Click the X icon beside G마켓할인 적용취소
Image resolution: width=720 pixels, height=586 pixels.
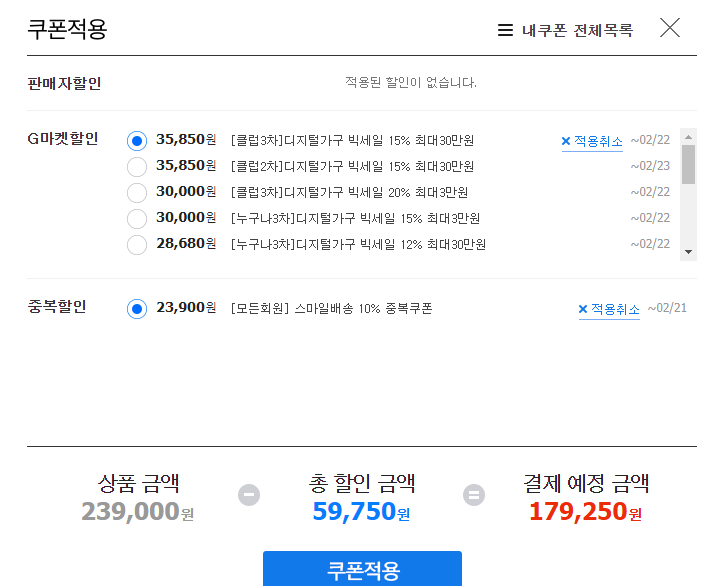coord(566,141)
